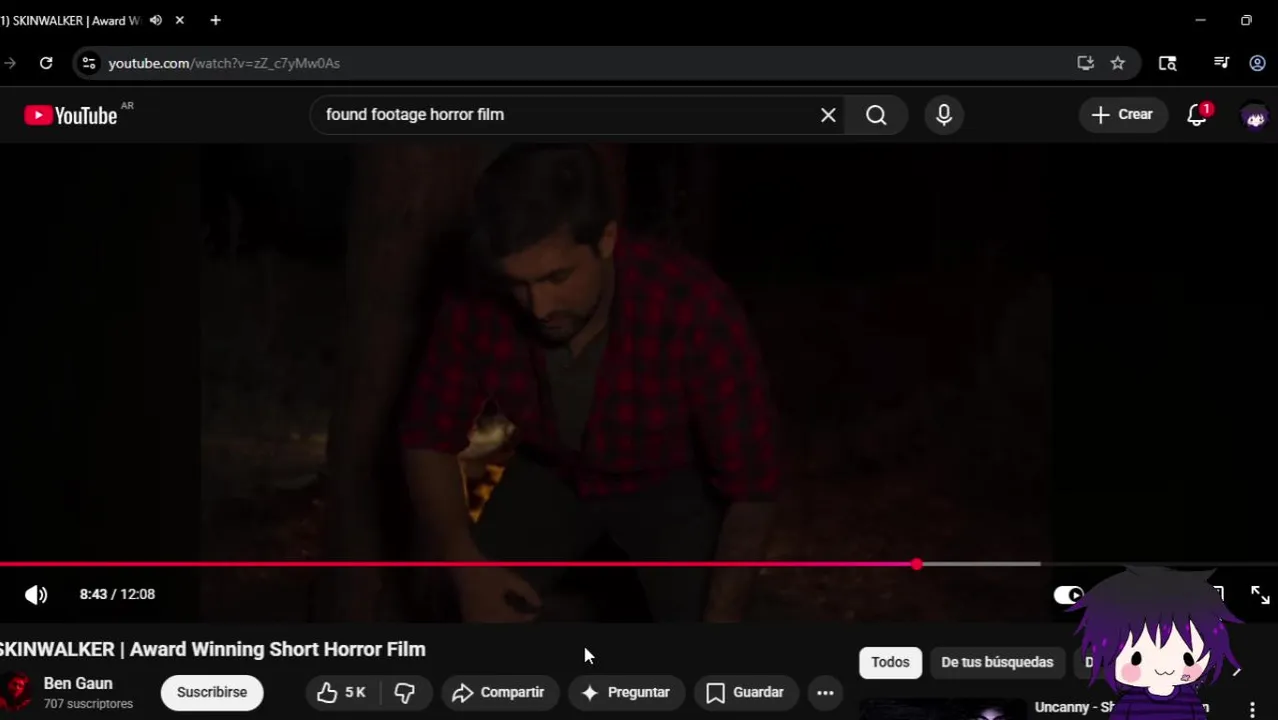Mute tab via speaker icon on tab
This screenshot has height=720, width=1278.
click(x=156, y=20)
